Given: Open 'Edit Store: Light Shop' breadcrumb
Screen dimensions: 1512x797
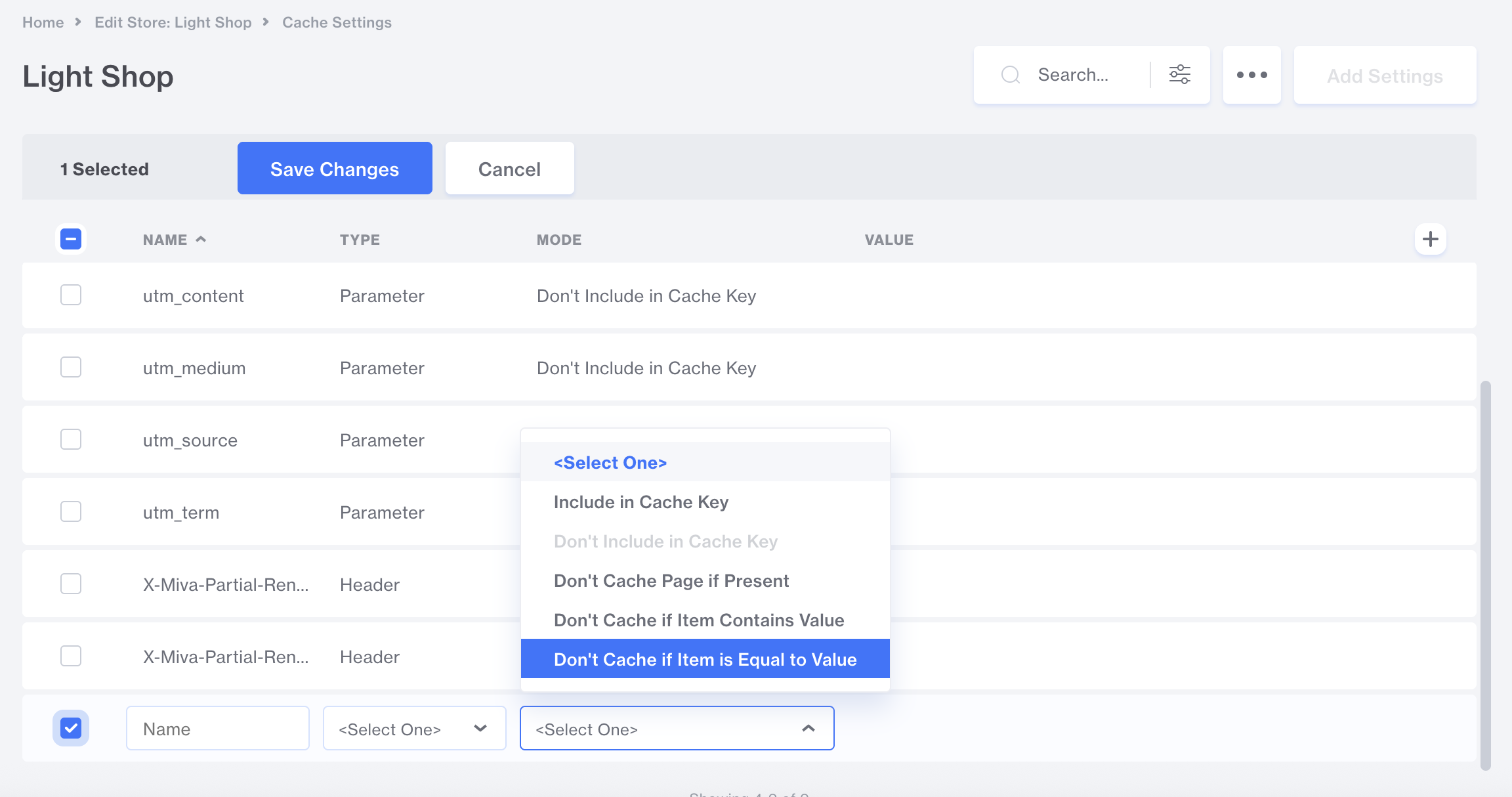Looking at the screenshot, I should coord(173,22).
